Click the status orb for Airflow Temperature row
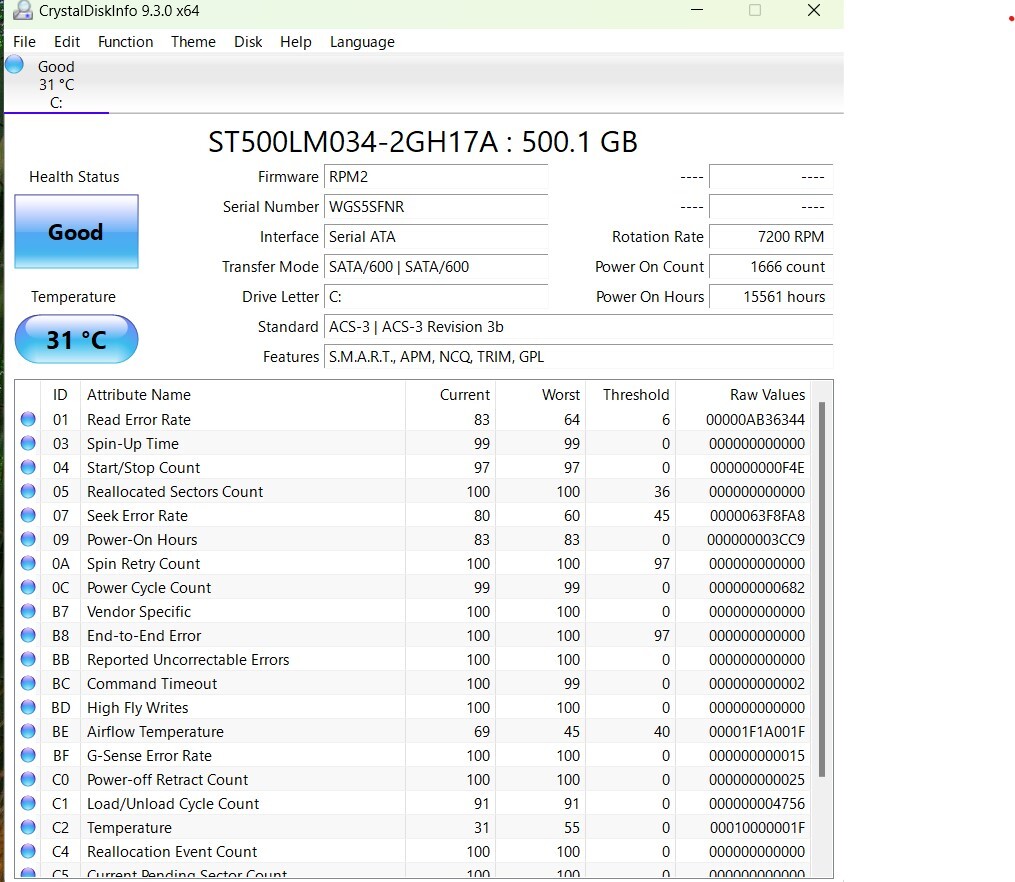 pos(28,732)
